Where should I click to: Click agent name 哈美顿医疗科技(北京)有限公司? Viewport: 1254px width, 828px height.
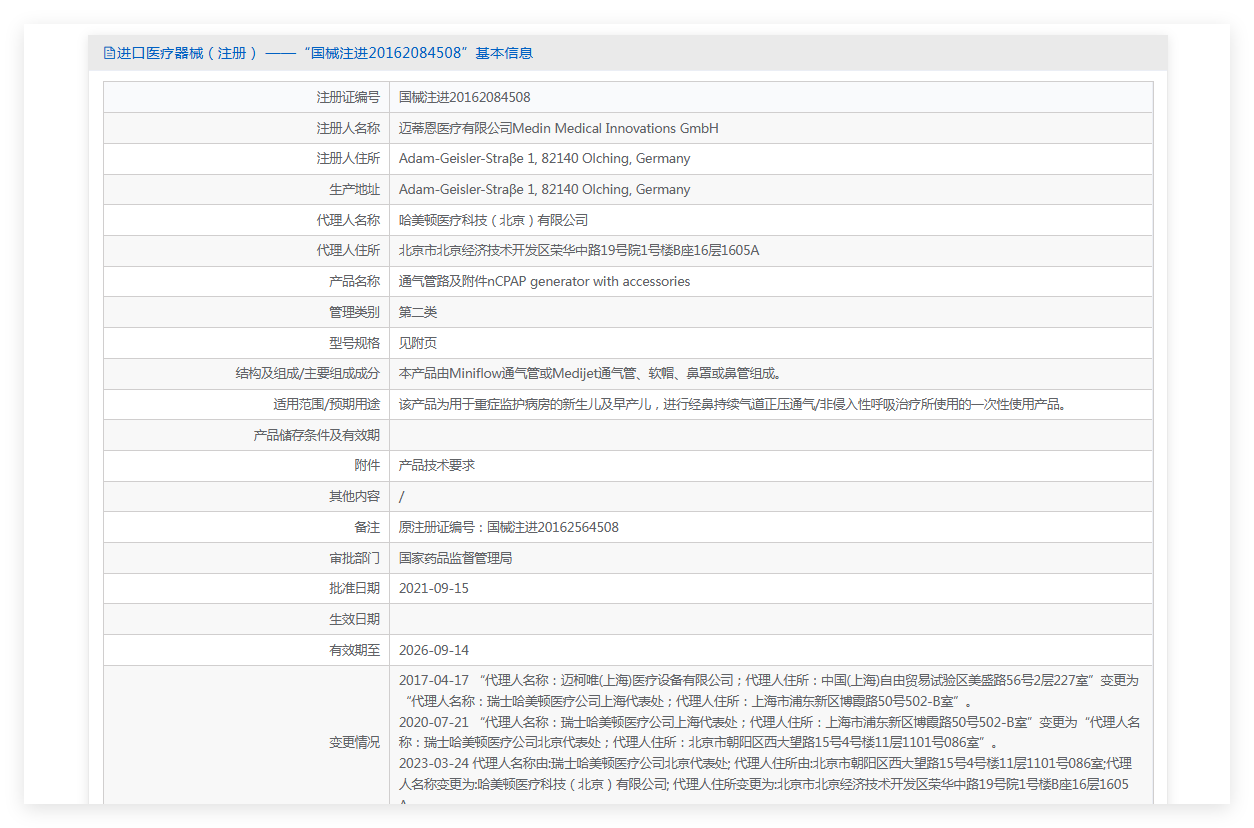point(494,220)
